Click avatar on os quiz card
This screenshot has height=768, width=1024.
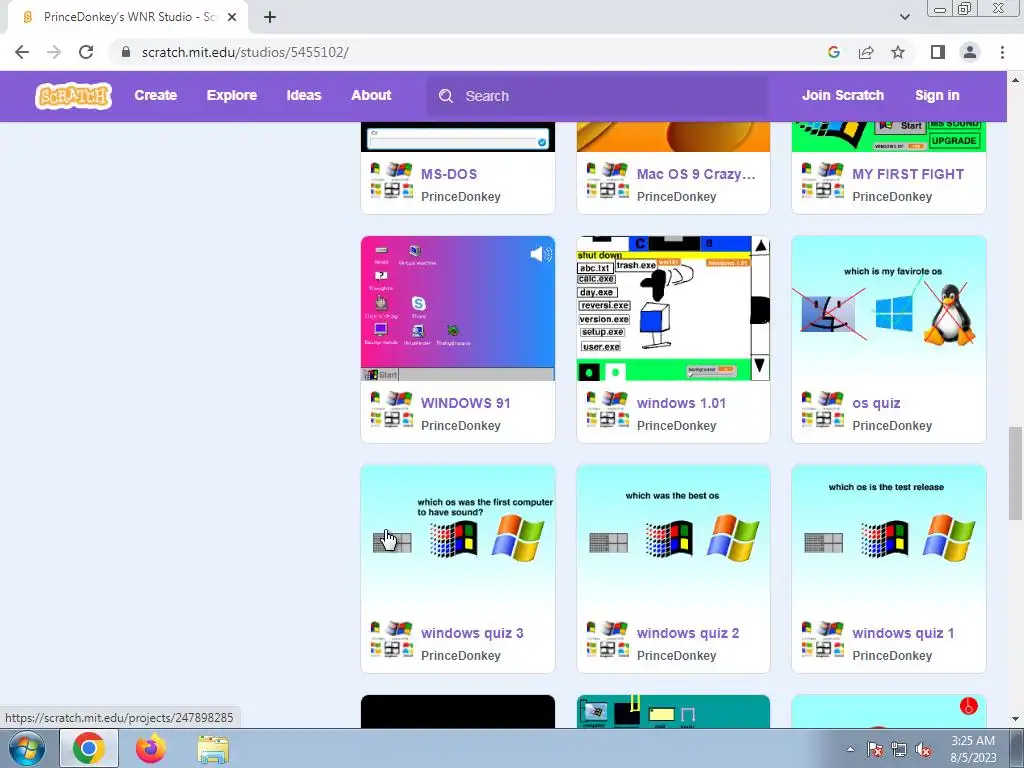(x=823, y=409)
